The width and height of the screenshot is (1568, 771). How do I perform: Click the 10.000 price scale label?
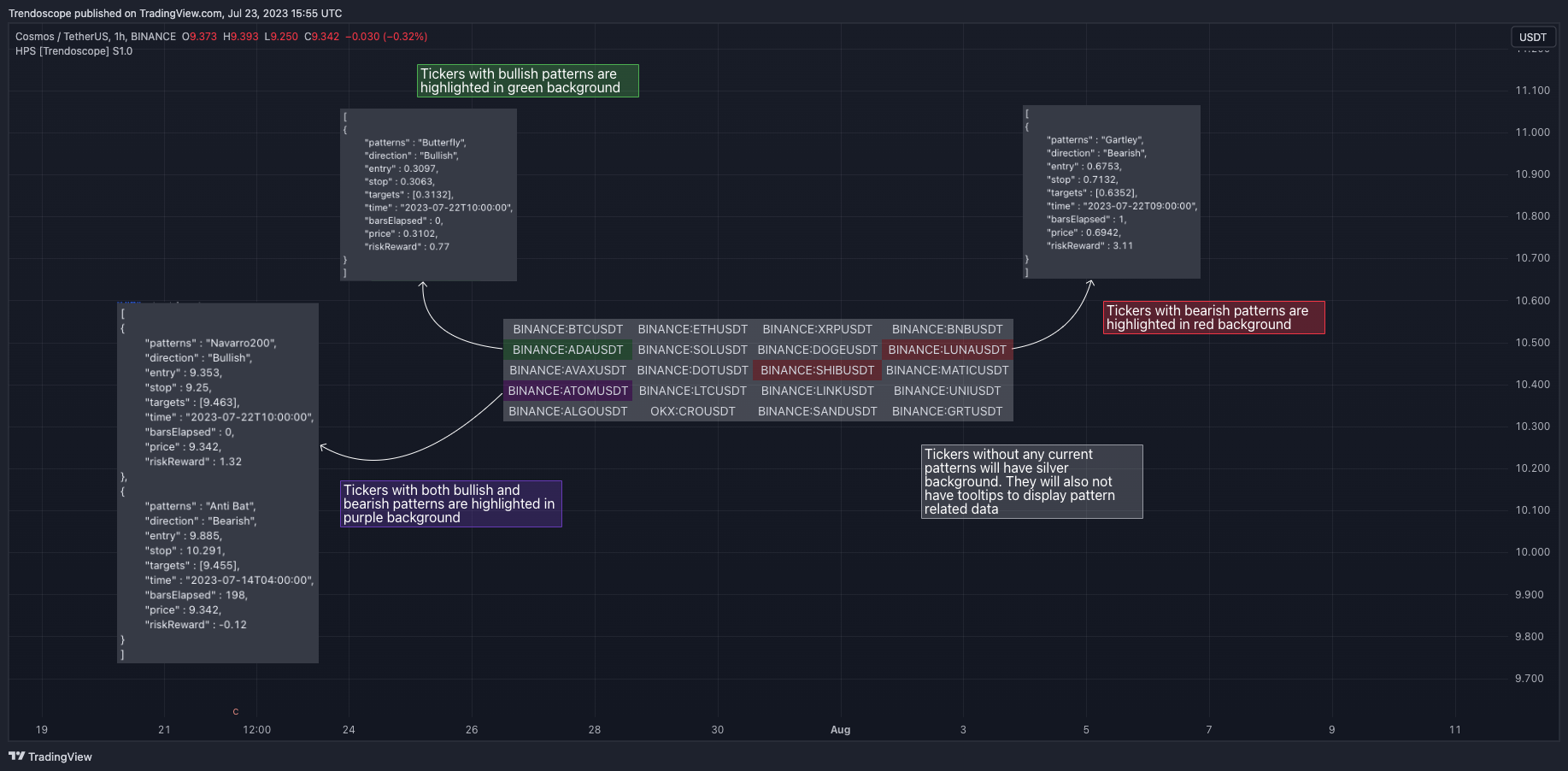point(1532,552)
